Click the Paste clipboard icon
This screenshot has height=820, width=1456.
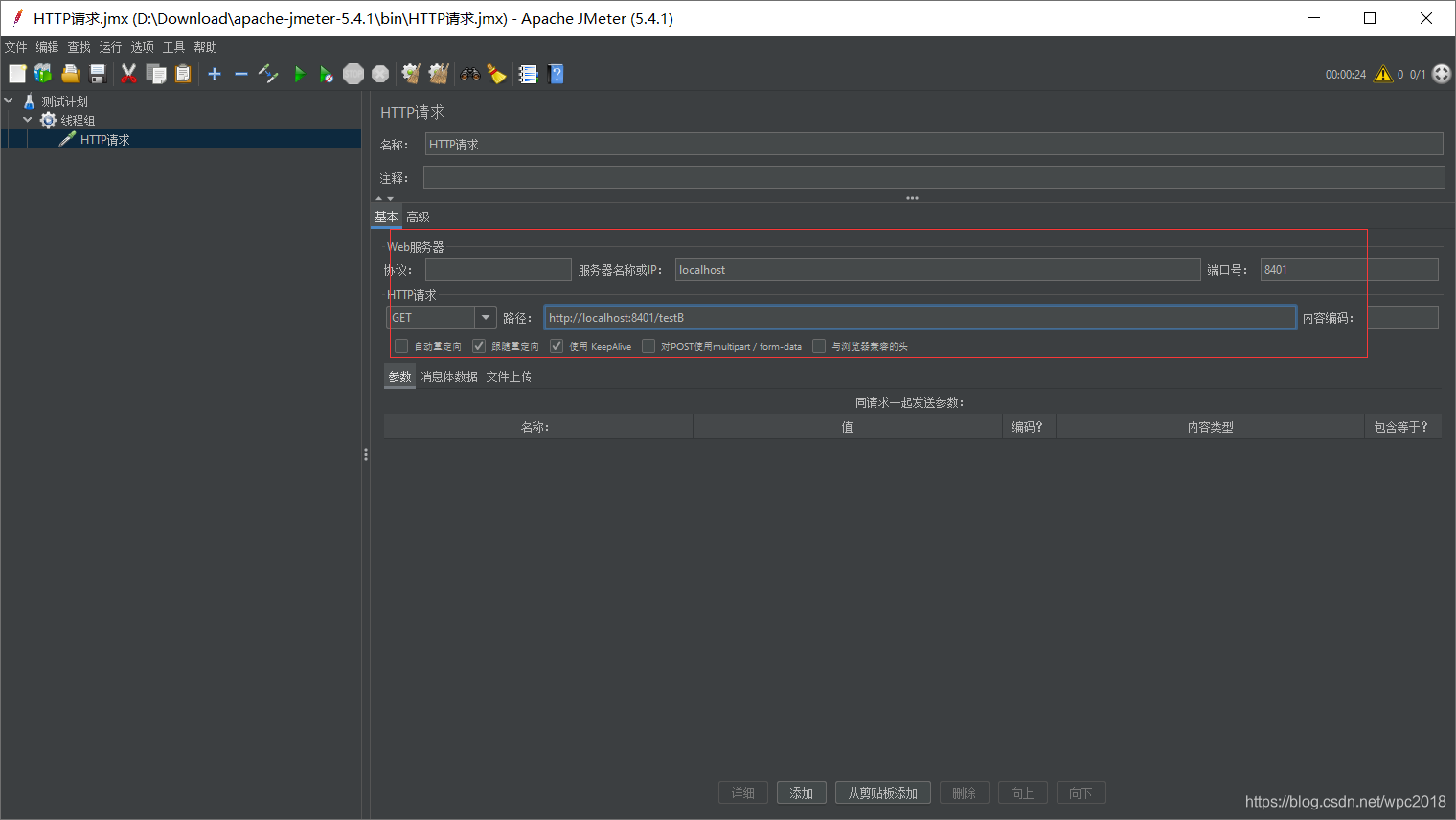click(182, 74)
